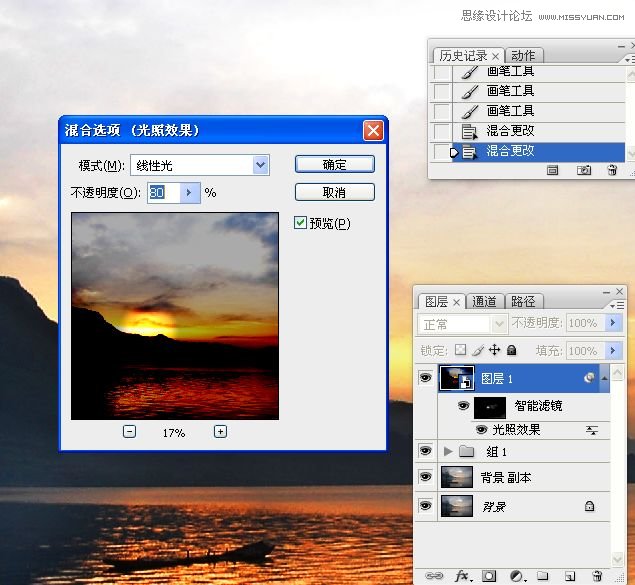Zoom out the dialog preview with minus button
This screenshot has height=585, width=635.
129,432
